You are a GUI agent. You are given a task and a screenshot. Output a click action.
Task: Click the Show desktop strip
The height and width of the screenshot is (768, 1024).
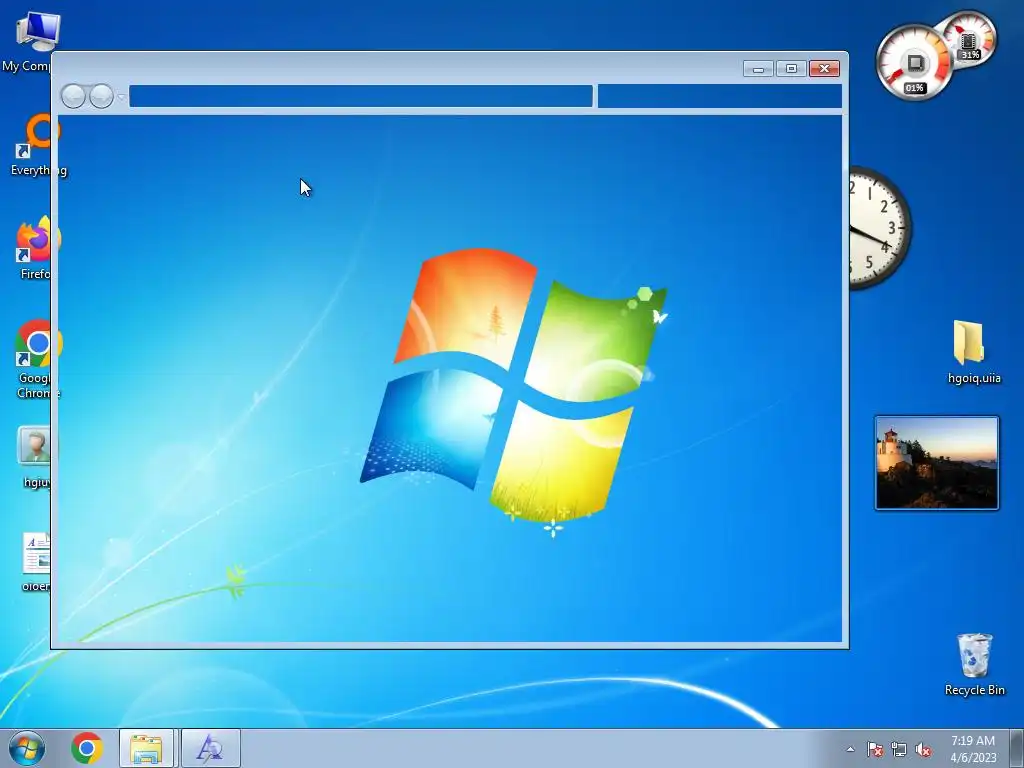1017,748
